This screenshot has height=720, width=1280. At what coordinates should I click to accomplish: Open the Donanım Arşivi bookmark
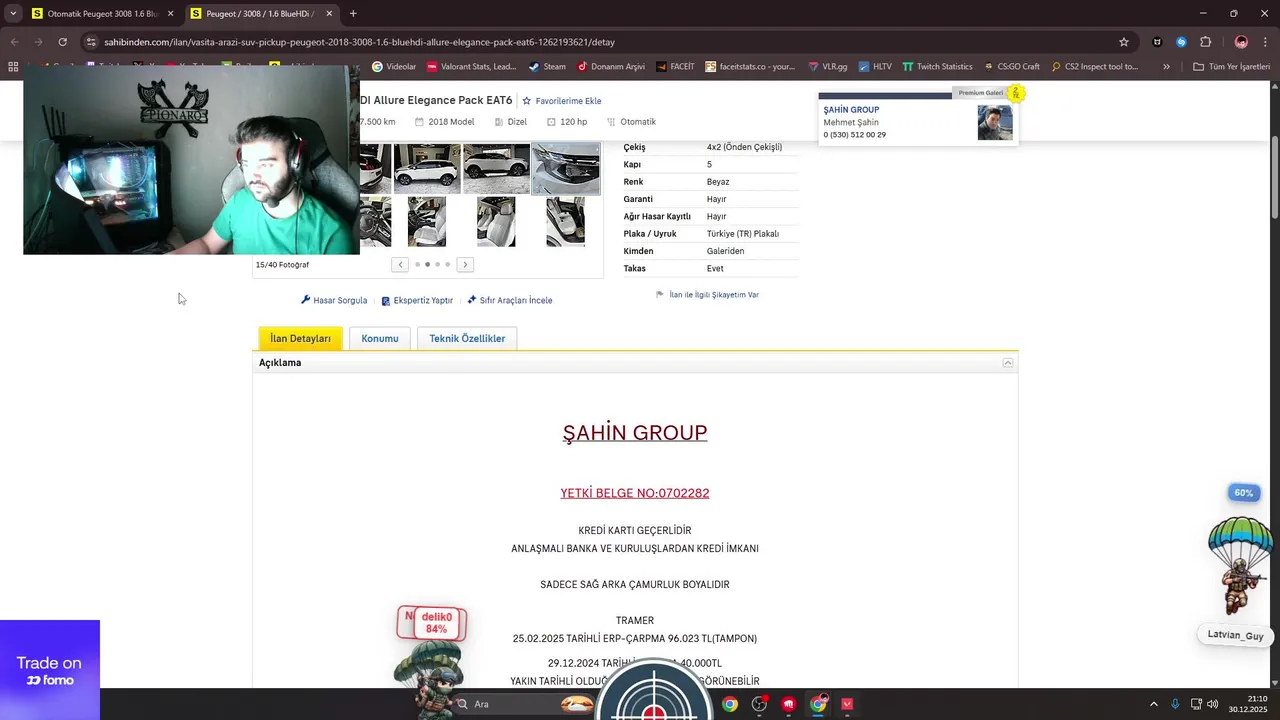(x=611, y=67)
